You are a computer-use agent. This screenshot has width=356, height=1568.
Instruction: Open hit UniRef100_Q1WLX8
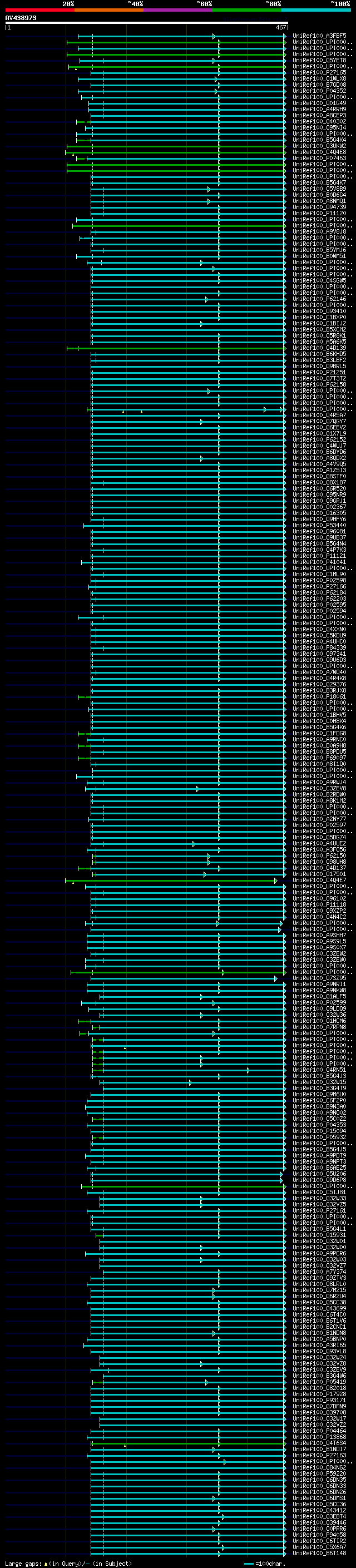point(319,78)
